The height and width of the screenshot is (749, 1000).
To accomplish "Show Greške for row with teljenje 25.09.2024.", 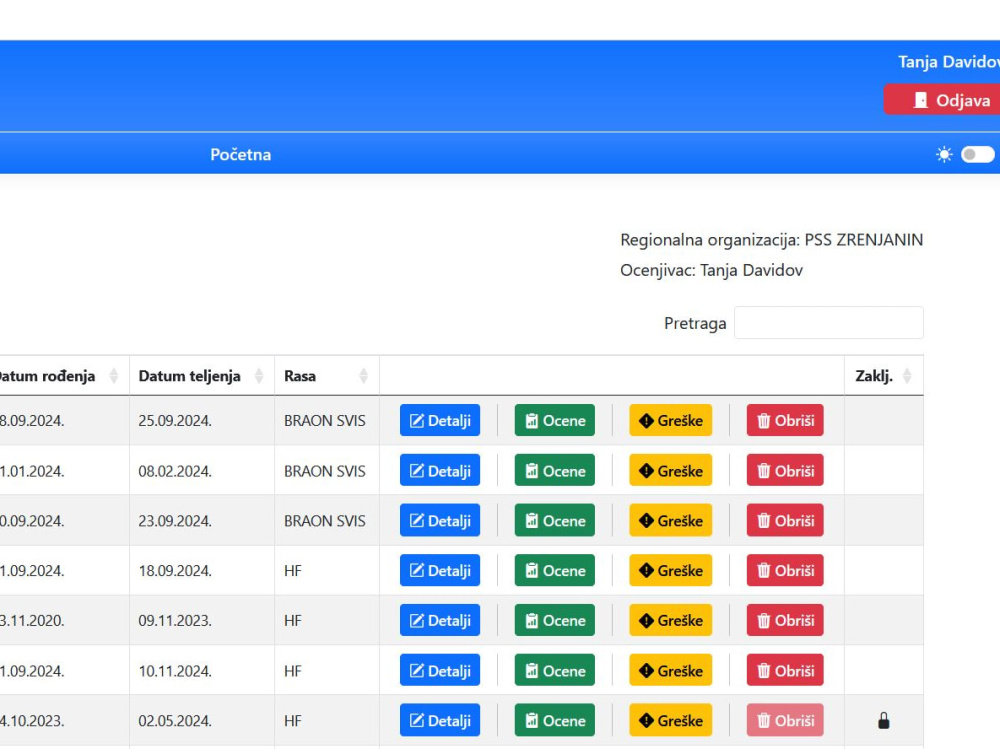I will pos(670,420).
